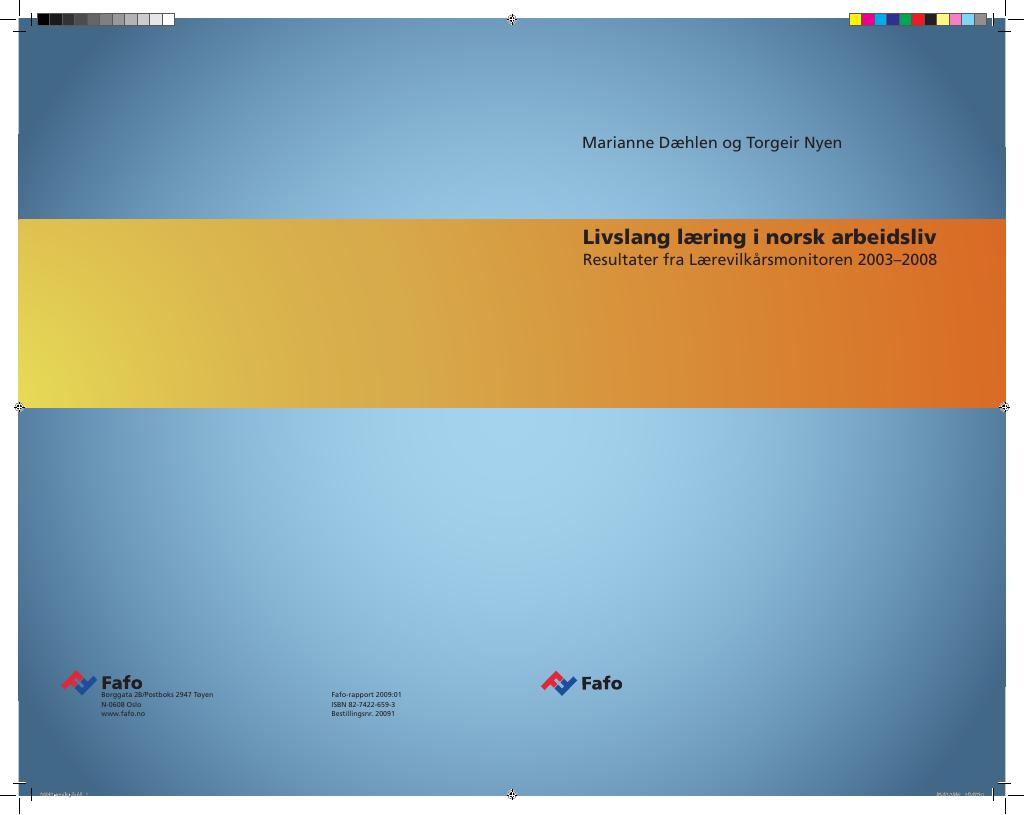Click the Fafo logo above the Borggata address

pos(101,682)
